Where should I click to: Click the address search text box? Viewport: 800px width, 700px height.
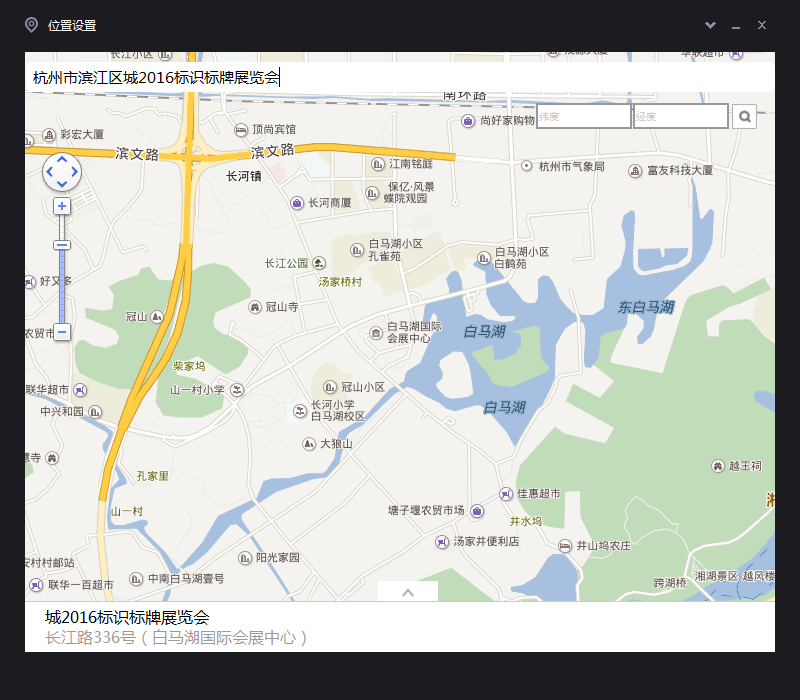click(399, 78)
